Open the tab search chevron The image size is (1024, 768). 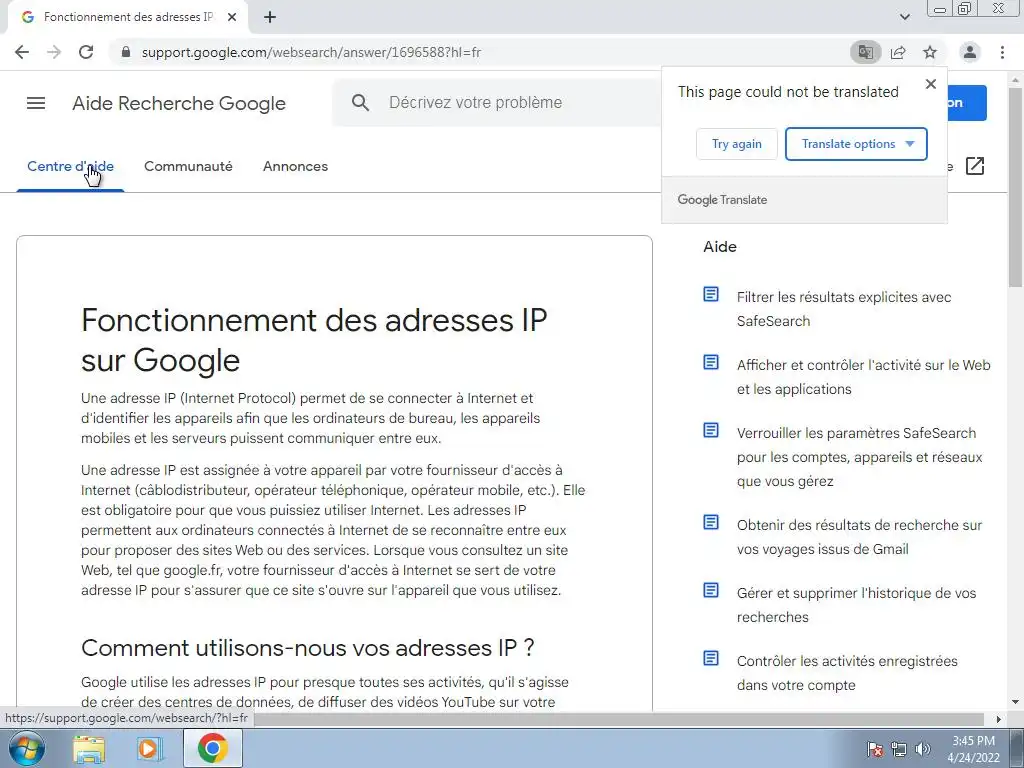(x=904, y=17)
